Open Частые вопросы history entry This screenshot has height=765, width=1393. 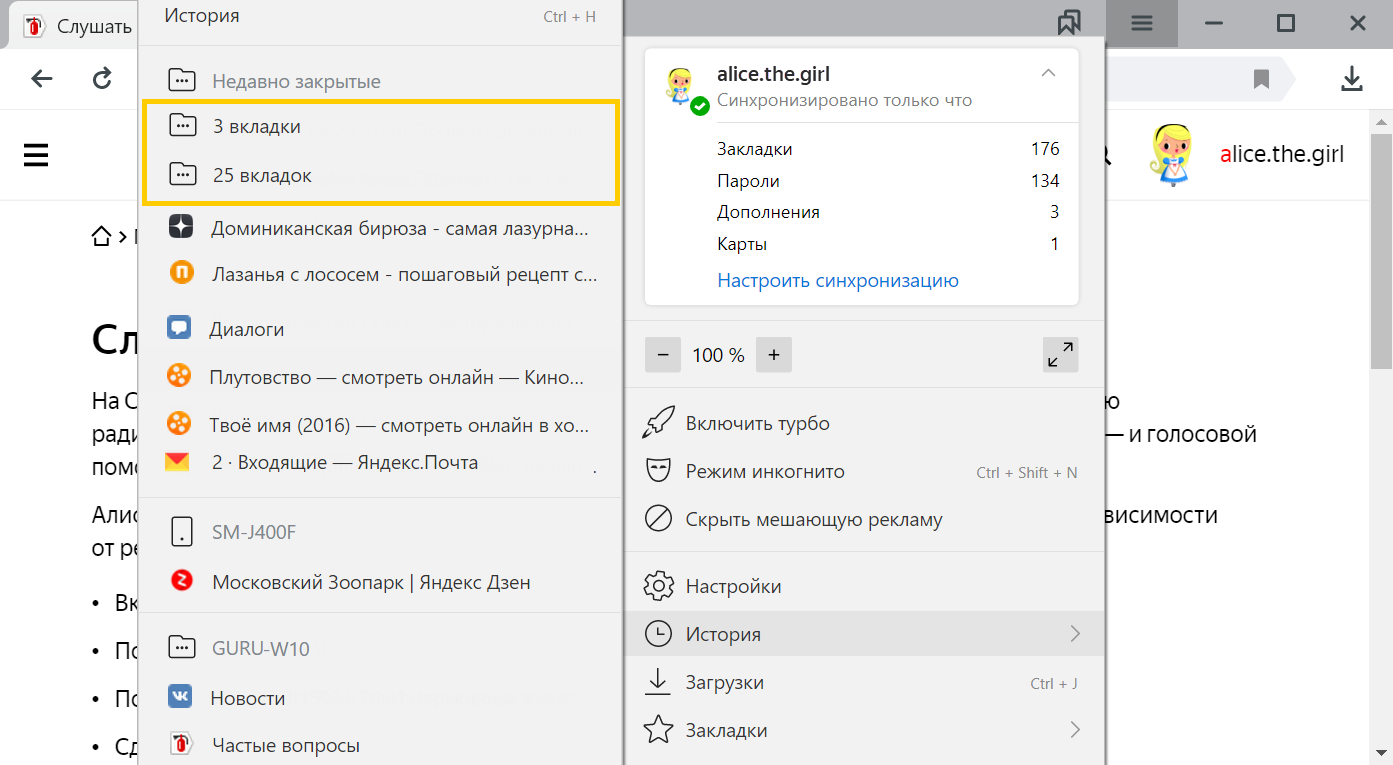380,745
